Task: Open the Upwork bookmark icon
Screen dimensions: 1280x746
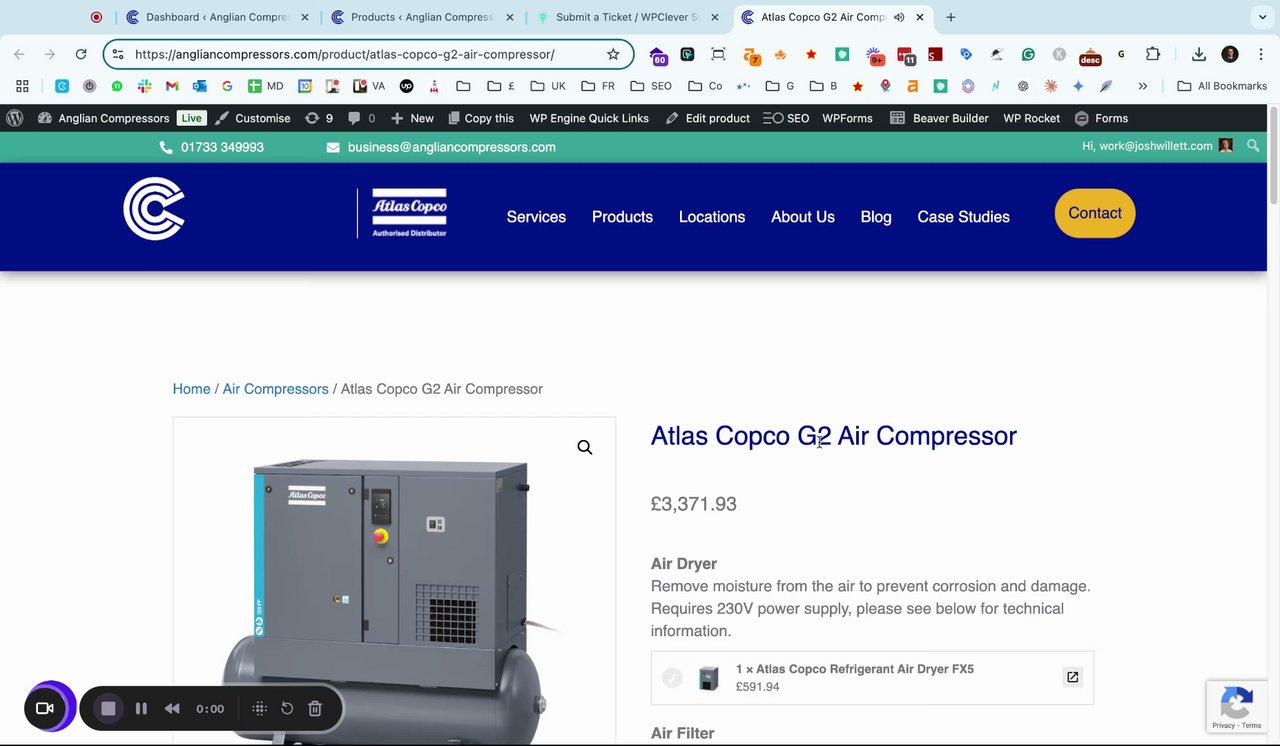Action: [406, 86]
